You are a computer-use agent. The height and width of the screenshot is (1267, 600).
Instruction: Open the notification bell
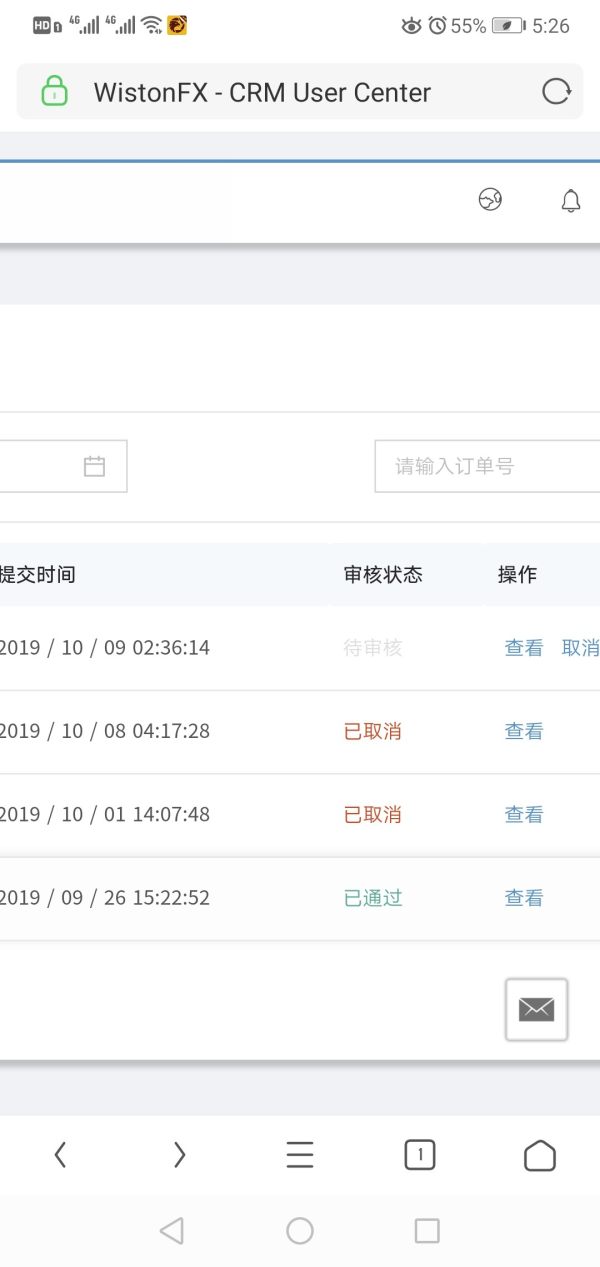tap(571, 200)
